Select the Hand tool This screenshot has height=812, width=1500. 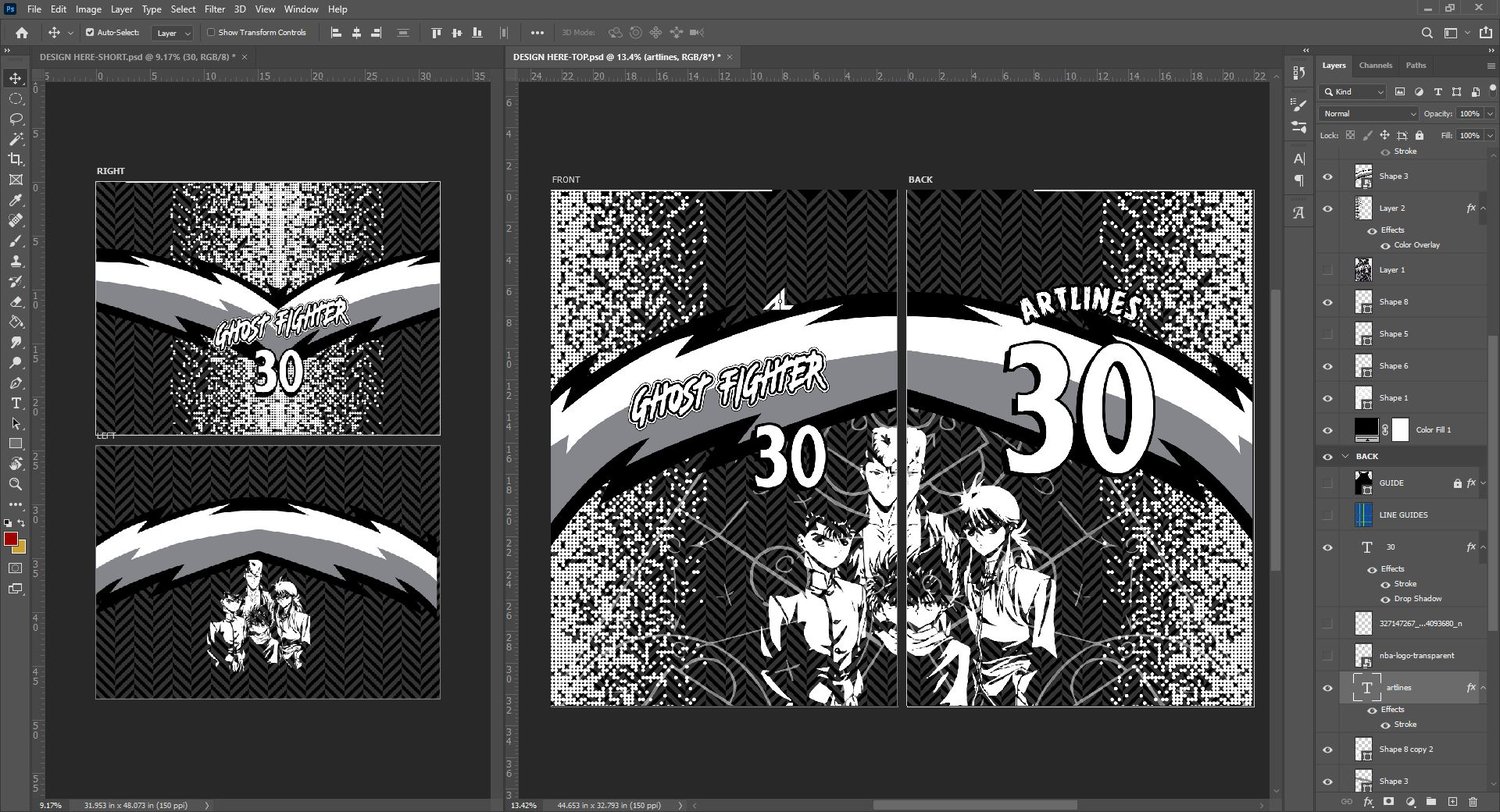pyautogui.click(x=15, y=464)
